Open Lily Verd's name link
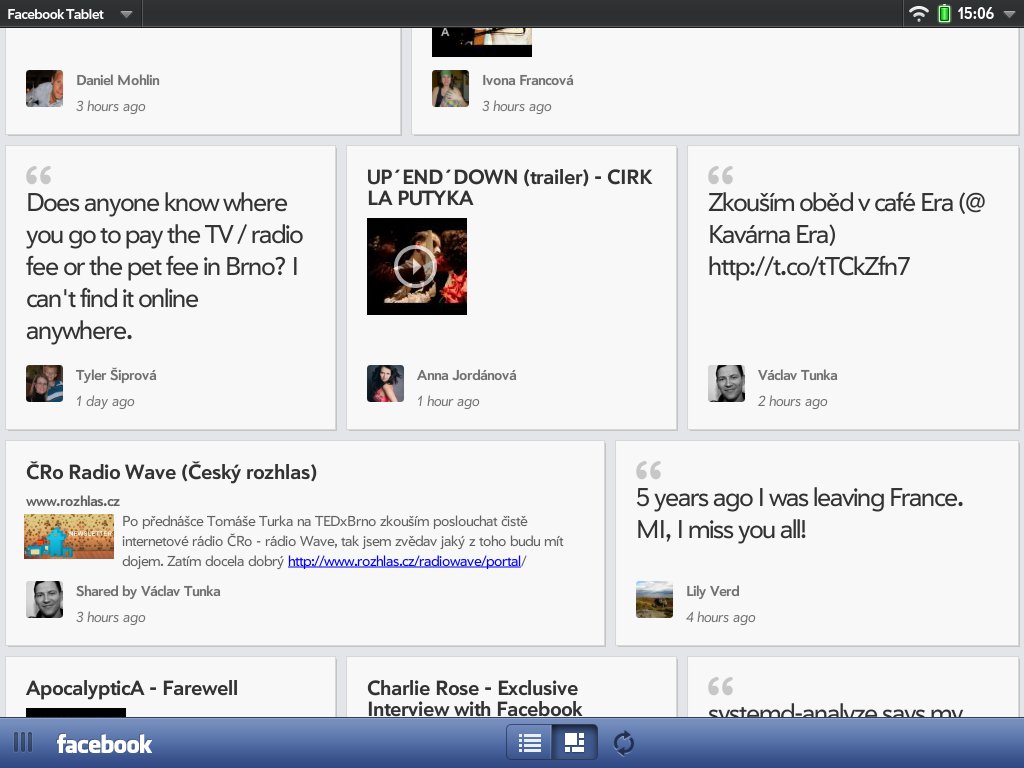 (x=712, y=591)
